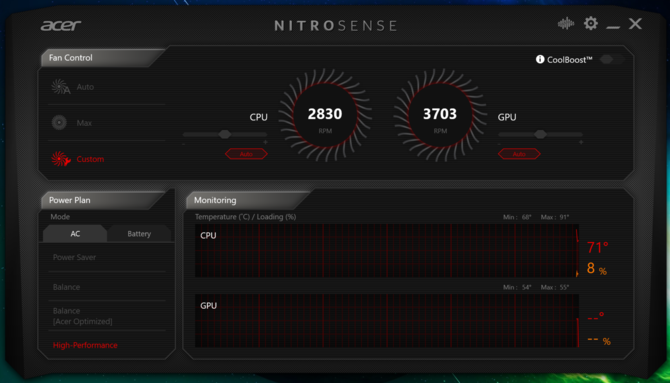The image size is (670, 383).
Task: Click the GPU fan Auto button
Action: 519,154
